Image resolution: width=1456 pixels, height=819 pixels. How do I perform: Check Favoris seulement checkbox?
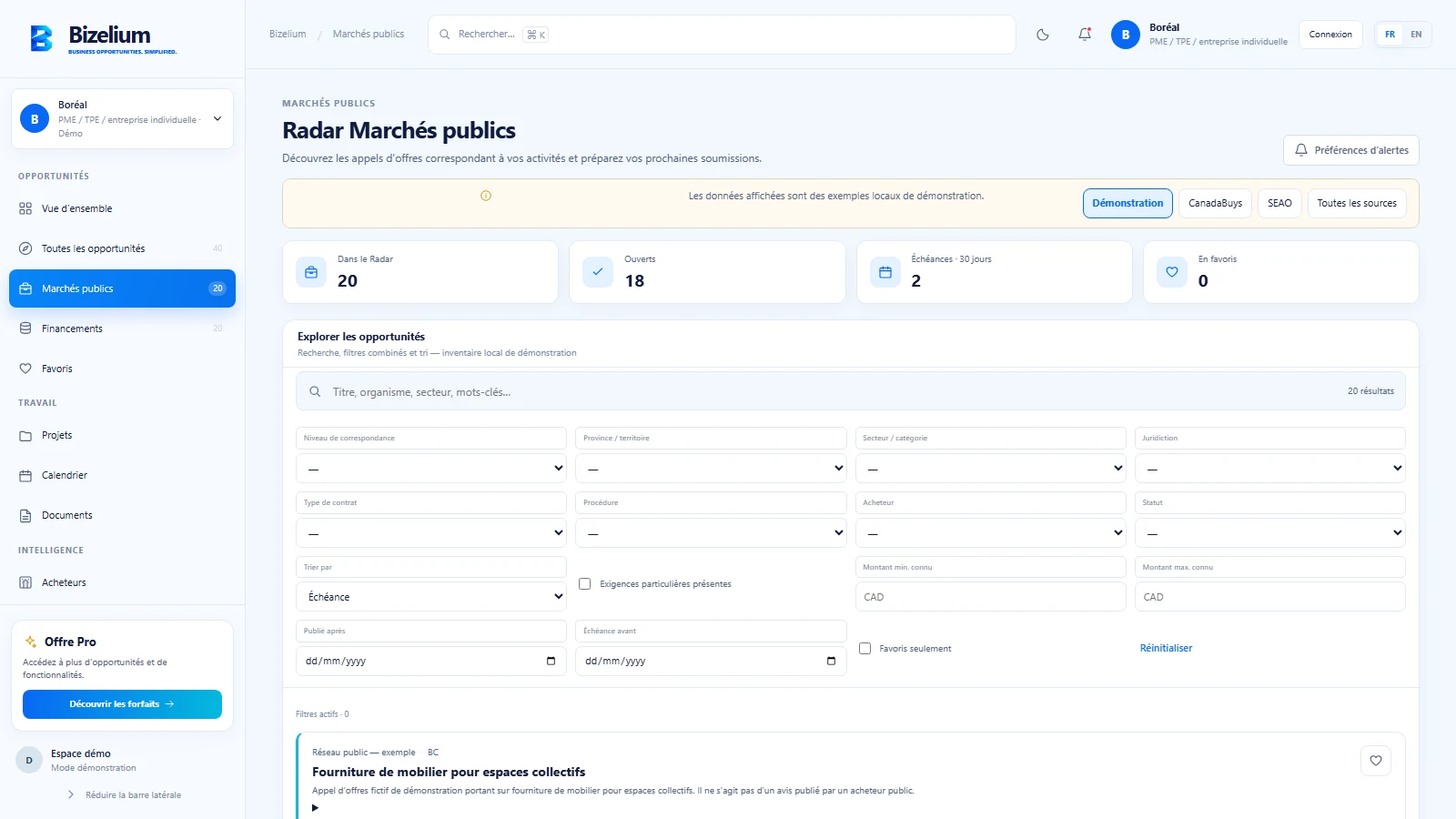[865, 649]
